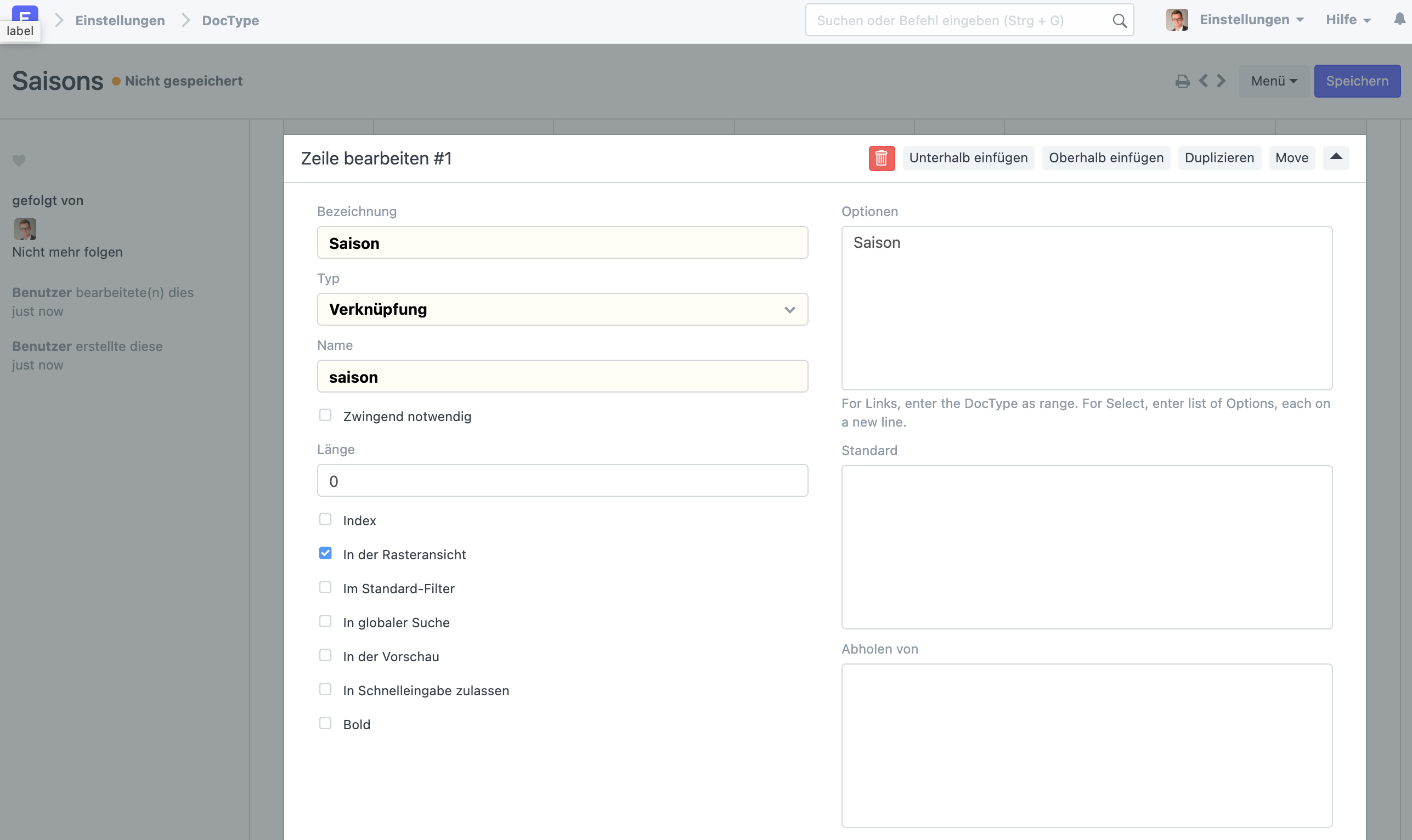The height and width of the screenshot is (840, 1412).
Task: Go to previous document arrow
Action: click(x=1203, y=81)
